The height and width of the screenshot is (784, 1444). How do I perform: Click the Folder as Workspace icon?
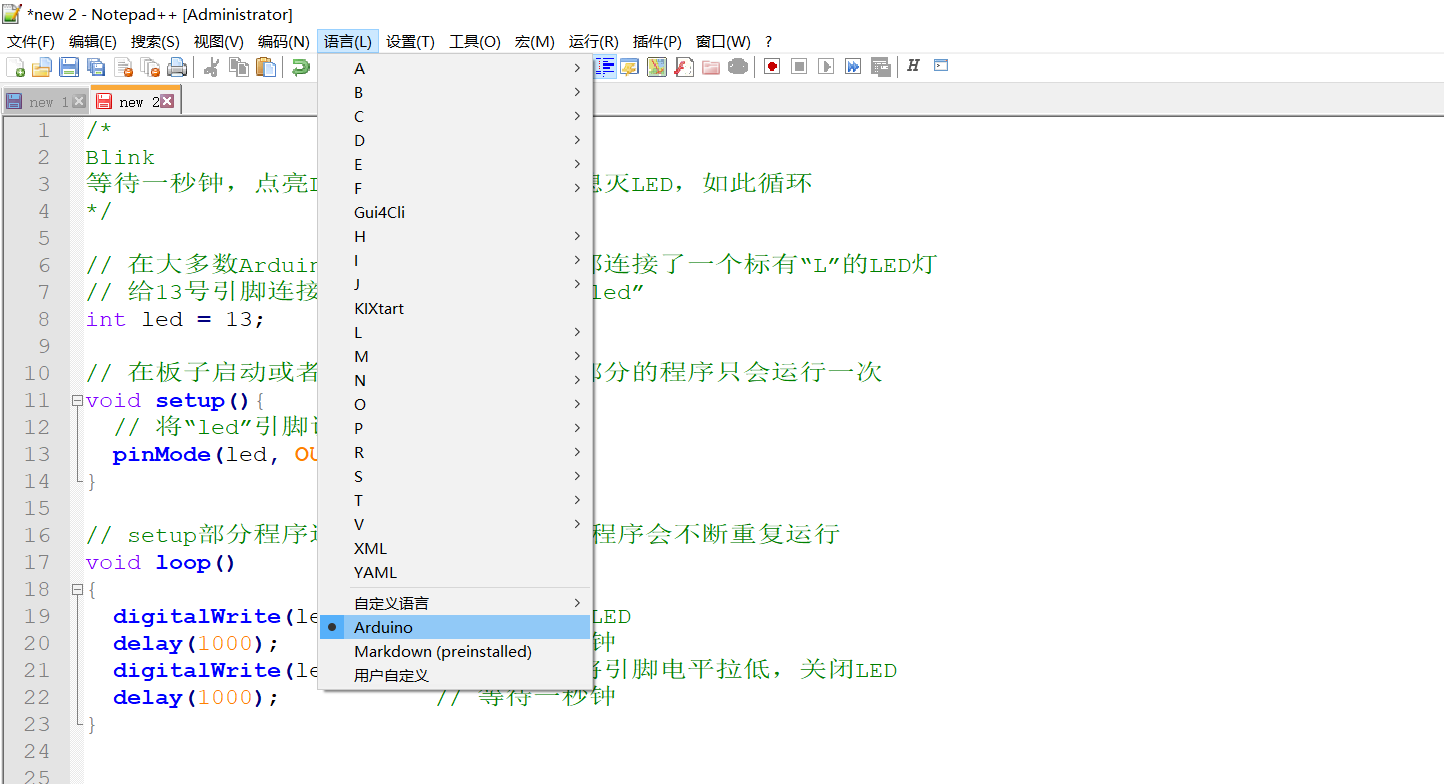[x=711, y=67]
